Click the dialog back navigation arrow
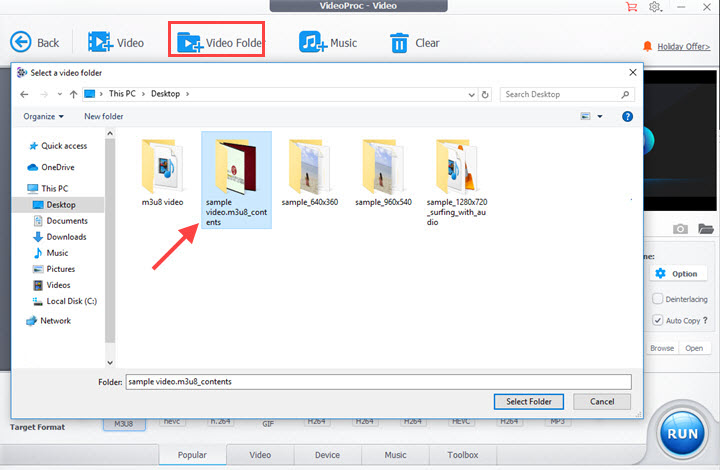 [24, 94]
